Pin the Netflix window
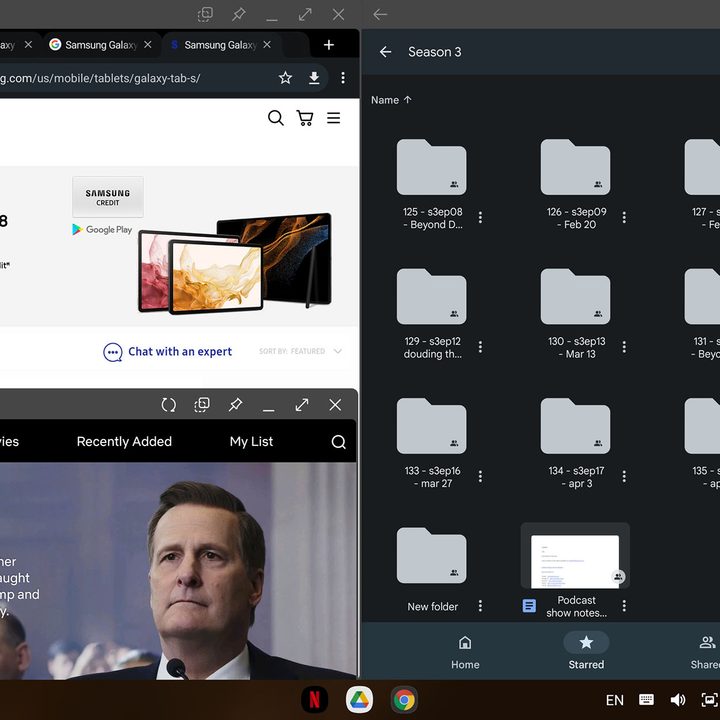 (x=236, y=405)
